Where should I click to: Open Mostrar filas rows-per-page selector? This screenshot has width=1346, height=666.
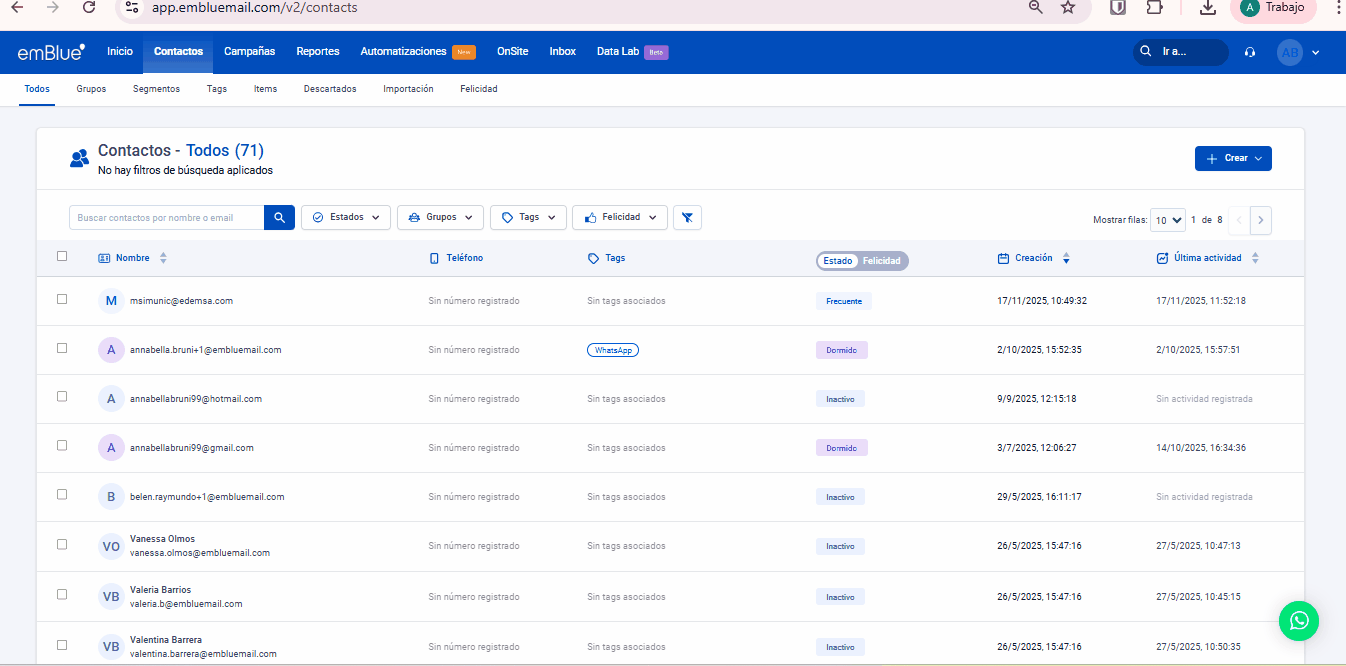(x=1168, y=220)
